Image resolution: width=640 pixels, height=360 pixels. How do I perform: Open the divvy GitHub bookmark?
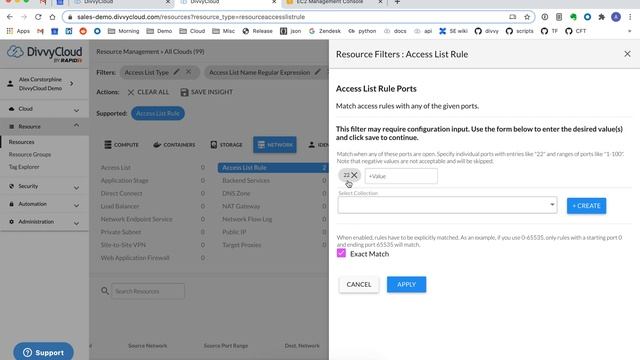coord(487,31)
